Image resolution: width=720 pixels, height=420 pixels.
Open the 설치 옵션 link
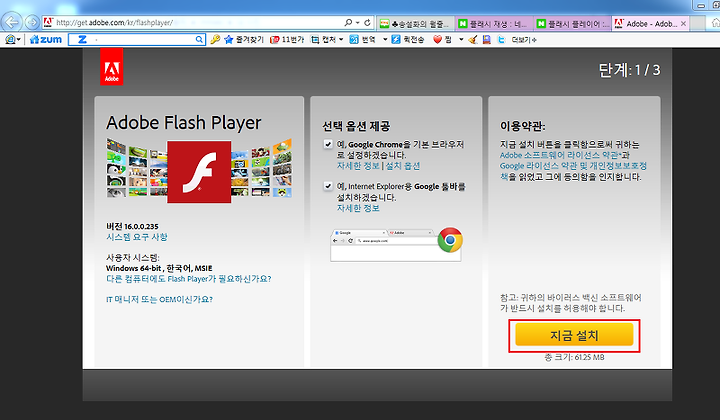pyautogui.click(x=402, y=166)
